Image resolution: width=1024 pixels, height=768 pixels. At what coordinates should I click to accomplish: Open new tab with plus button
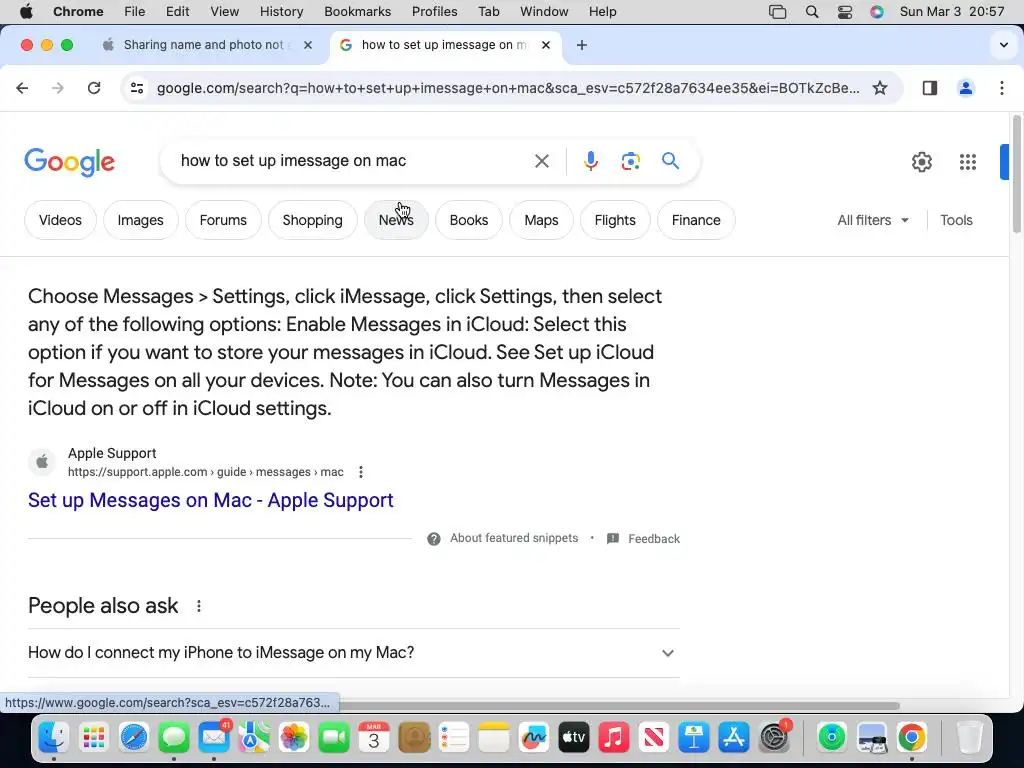582,45
